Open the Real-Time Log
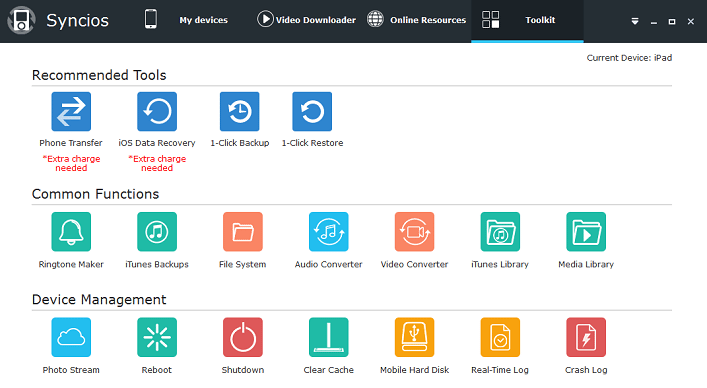The width and height of the screenshot is (707, 388). [500, 337]
